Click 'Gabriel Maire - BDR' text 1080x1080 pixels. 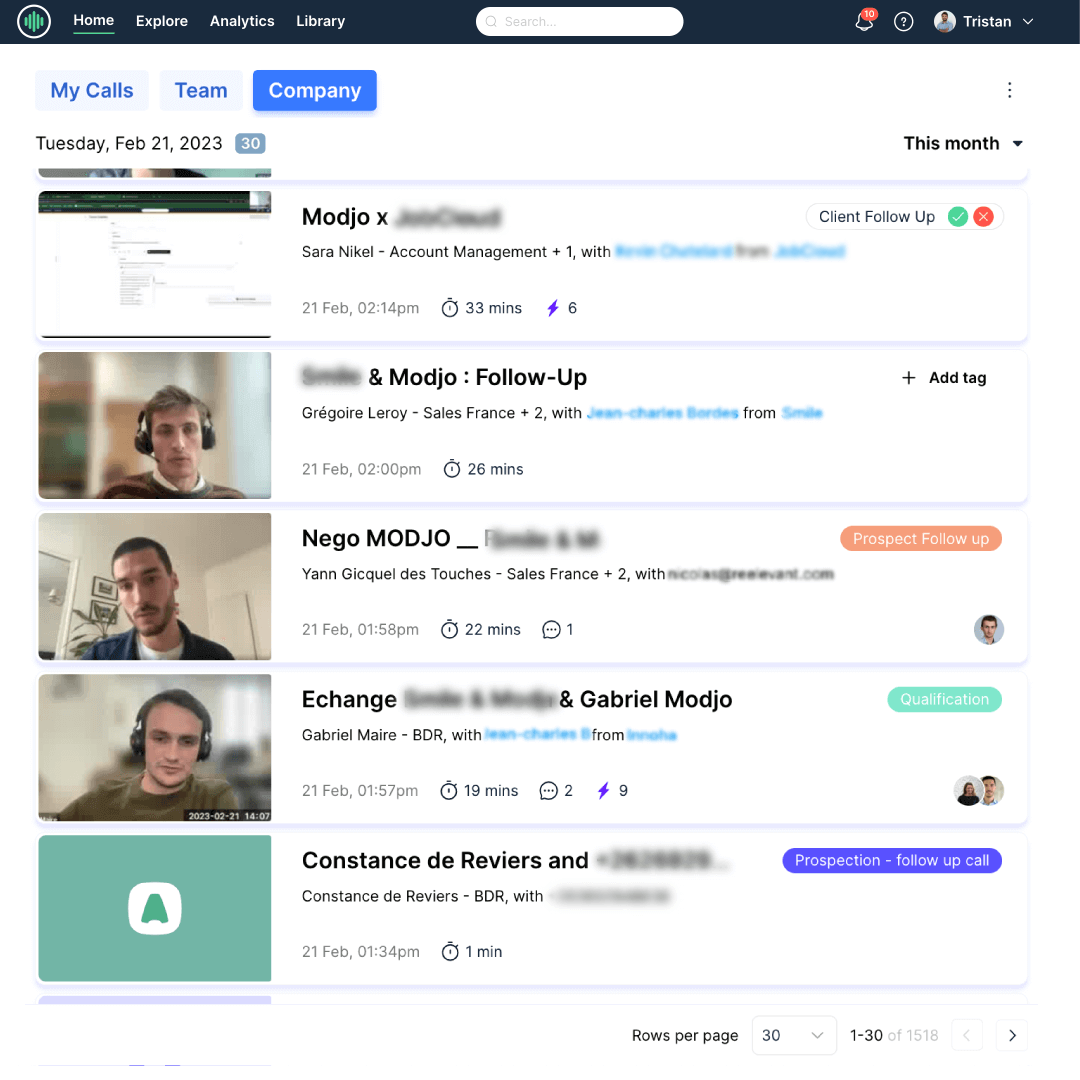click(373, 735)
